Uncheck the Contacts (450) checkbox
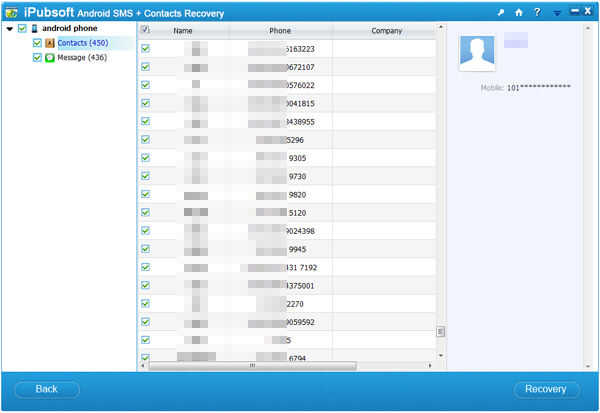Viewport: 600px width, 413px height. pos(37,43)
